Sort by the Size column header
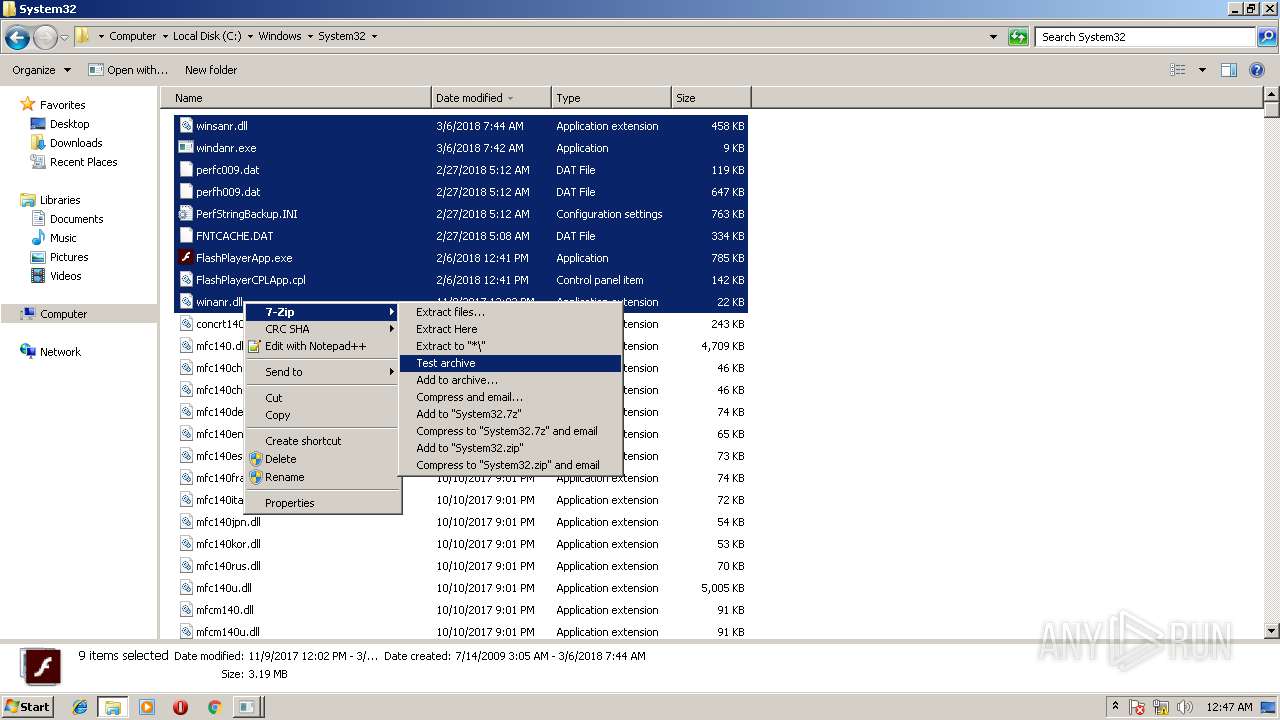 tap(711, 98)
